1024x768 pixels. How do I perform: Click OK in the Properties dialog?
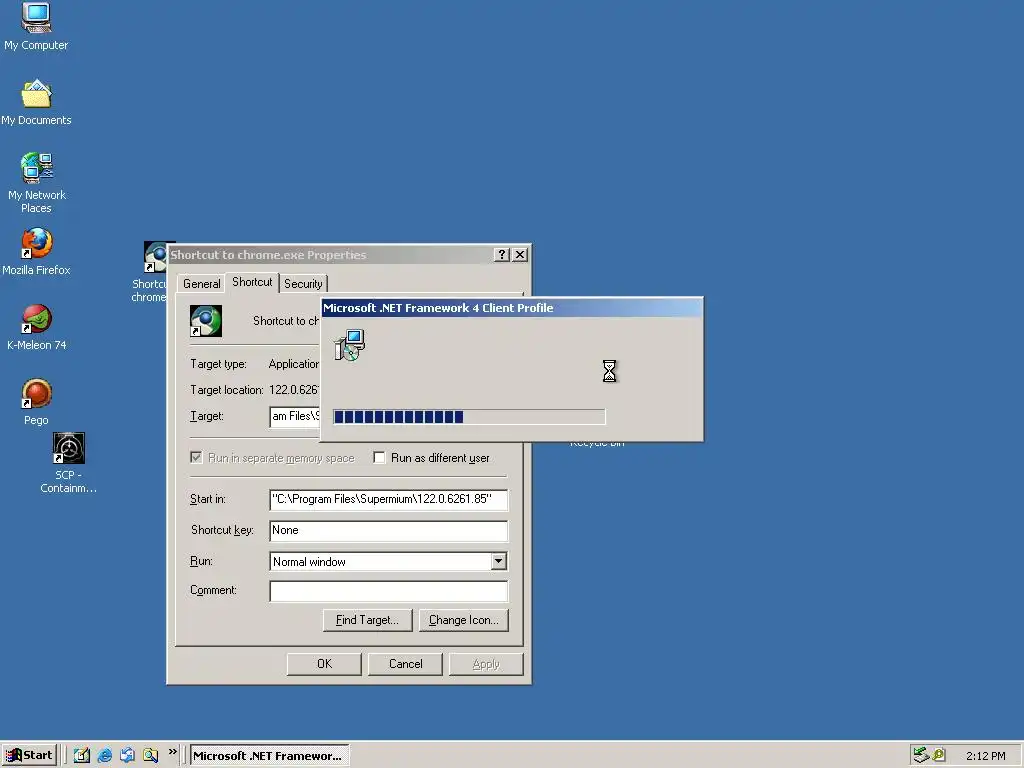[325, 664]
